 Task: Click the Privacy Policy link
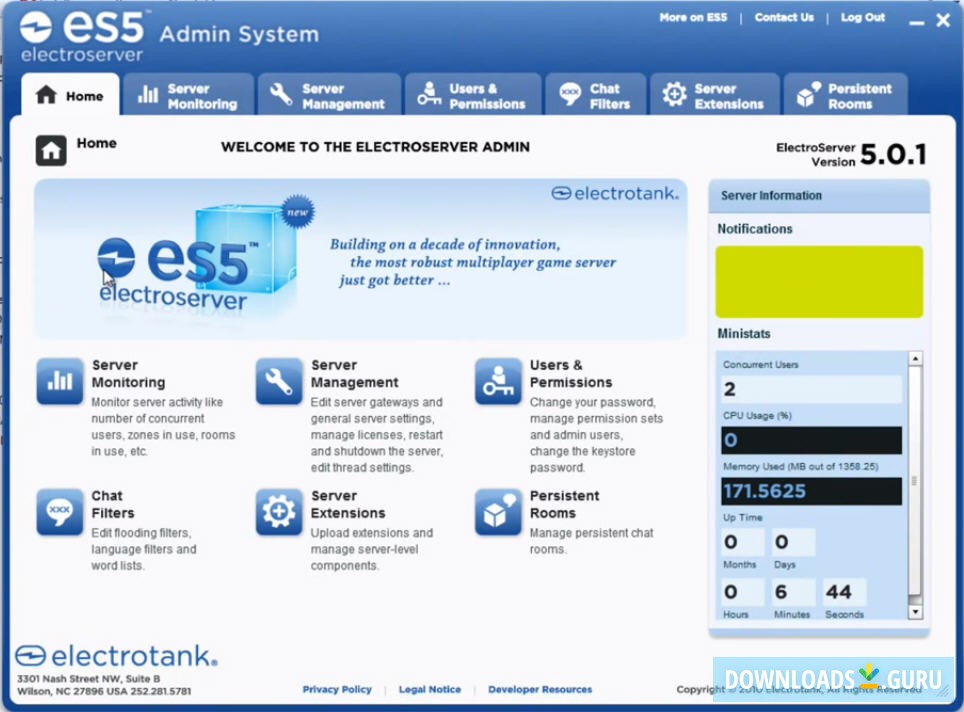click(337, 689)
